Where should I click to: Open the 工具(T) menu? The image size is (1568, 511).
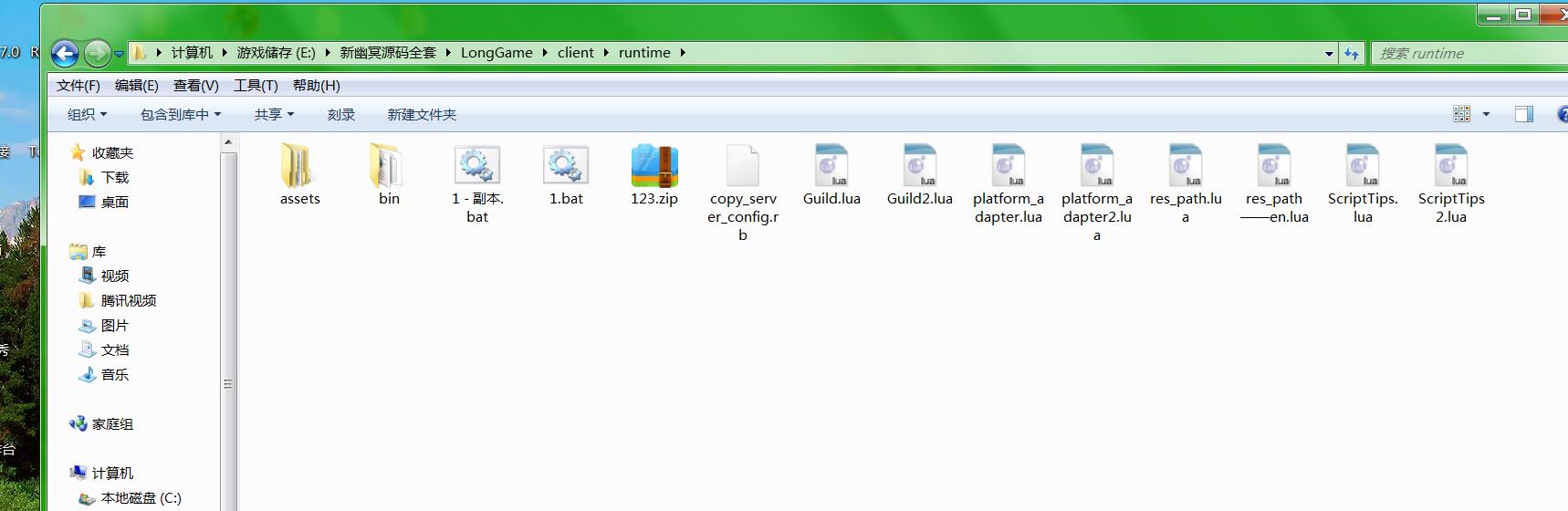point(256,85)
